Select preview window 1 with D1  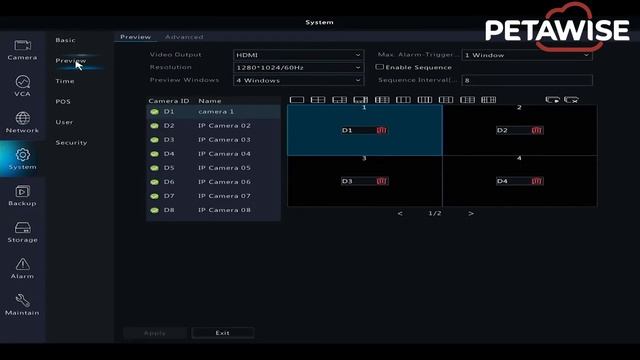(x=365, y=130)
